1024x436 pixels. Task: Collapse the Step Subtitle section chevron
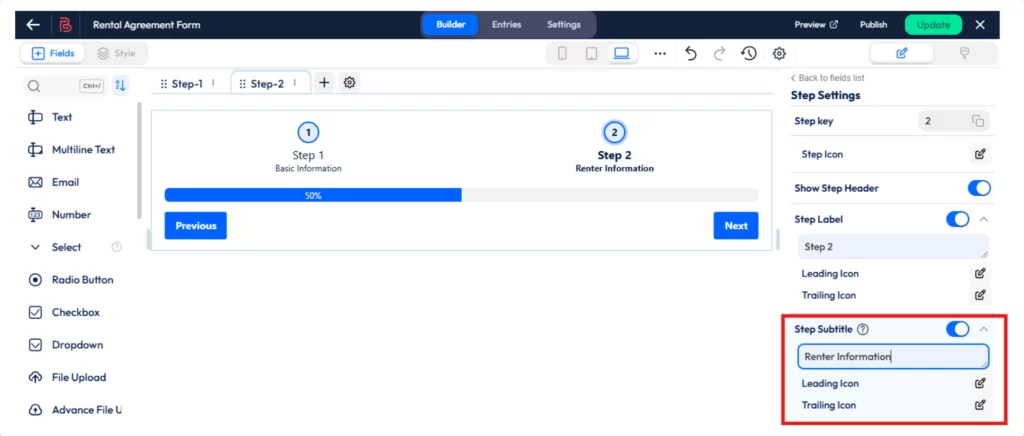point(984,329)
